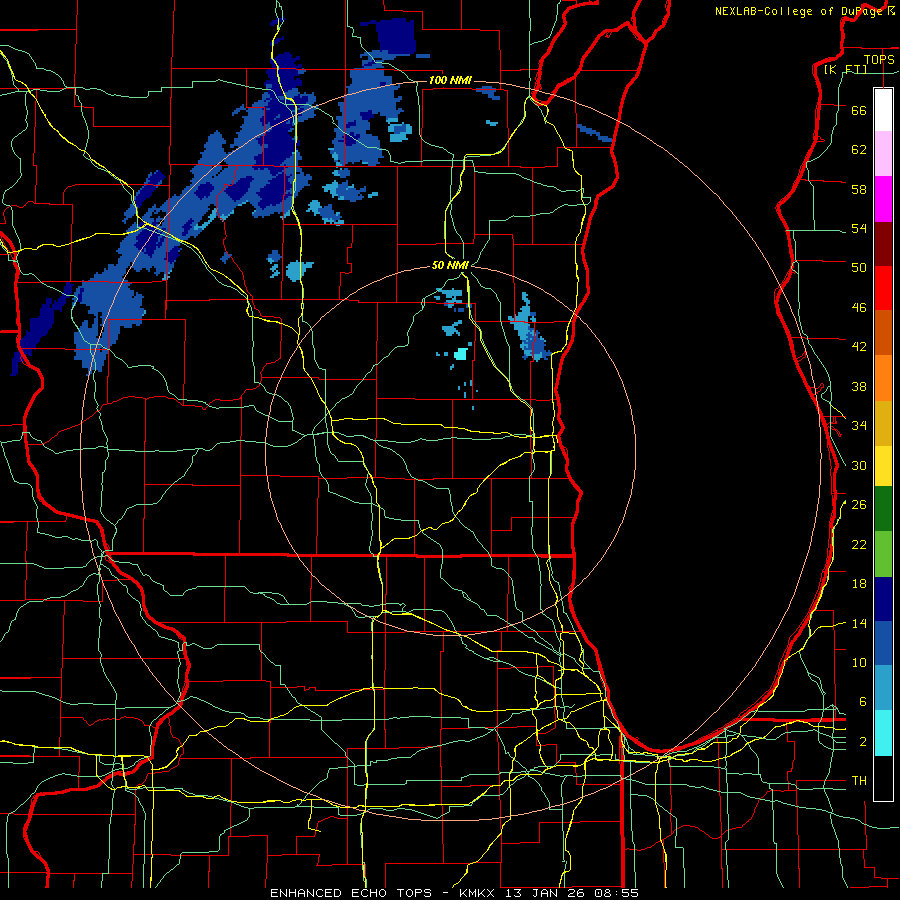Click the legend value 18
Viewport: 900px width, 900px height.
(859, 584)
